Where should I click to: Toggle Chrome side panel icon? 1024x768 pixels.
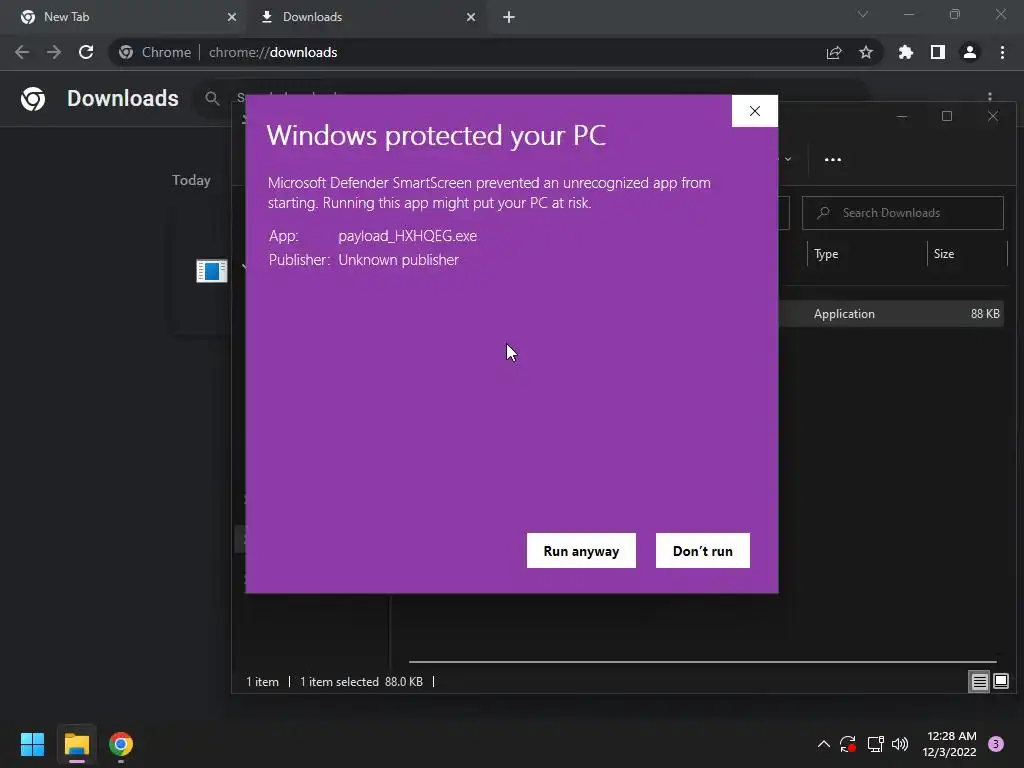pos(938,52)
